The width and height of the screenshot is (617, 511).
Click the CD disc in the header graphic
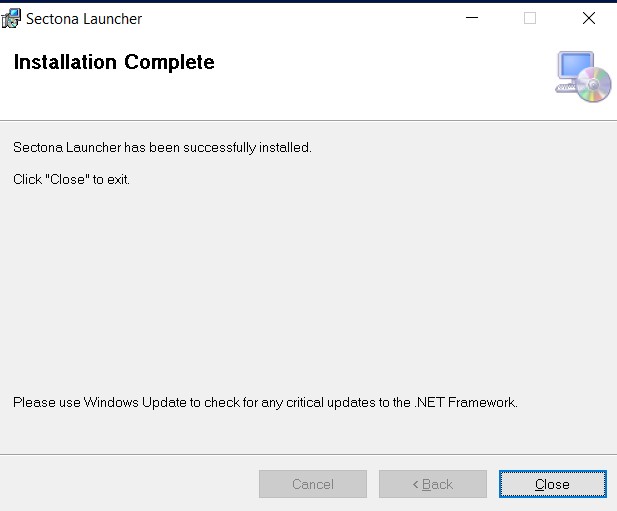[x=595, y=85]
